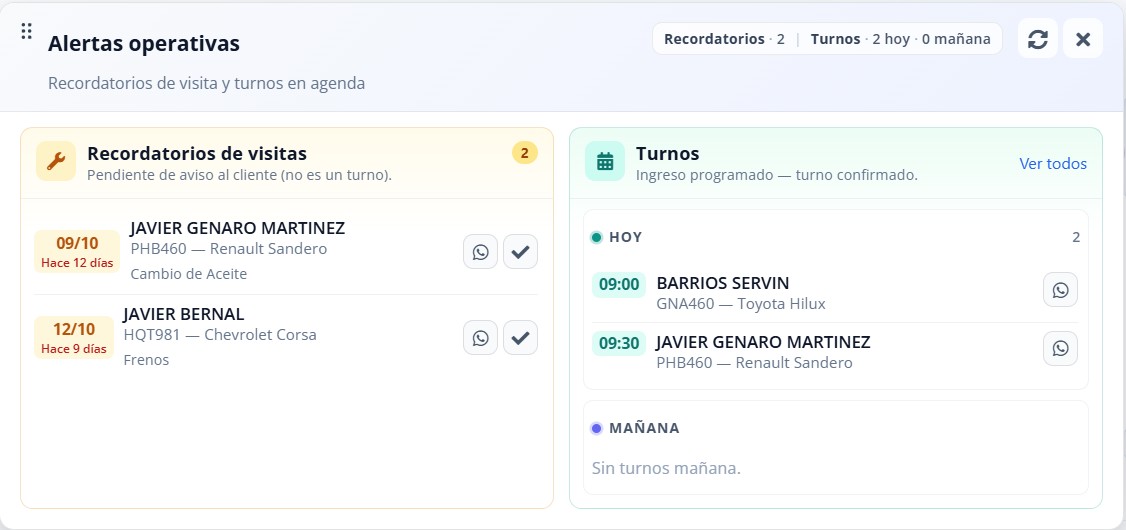
Task: Click the Turnos panel heading
Action: click(667, 153)
